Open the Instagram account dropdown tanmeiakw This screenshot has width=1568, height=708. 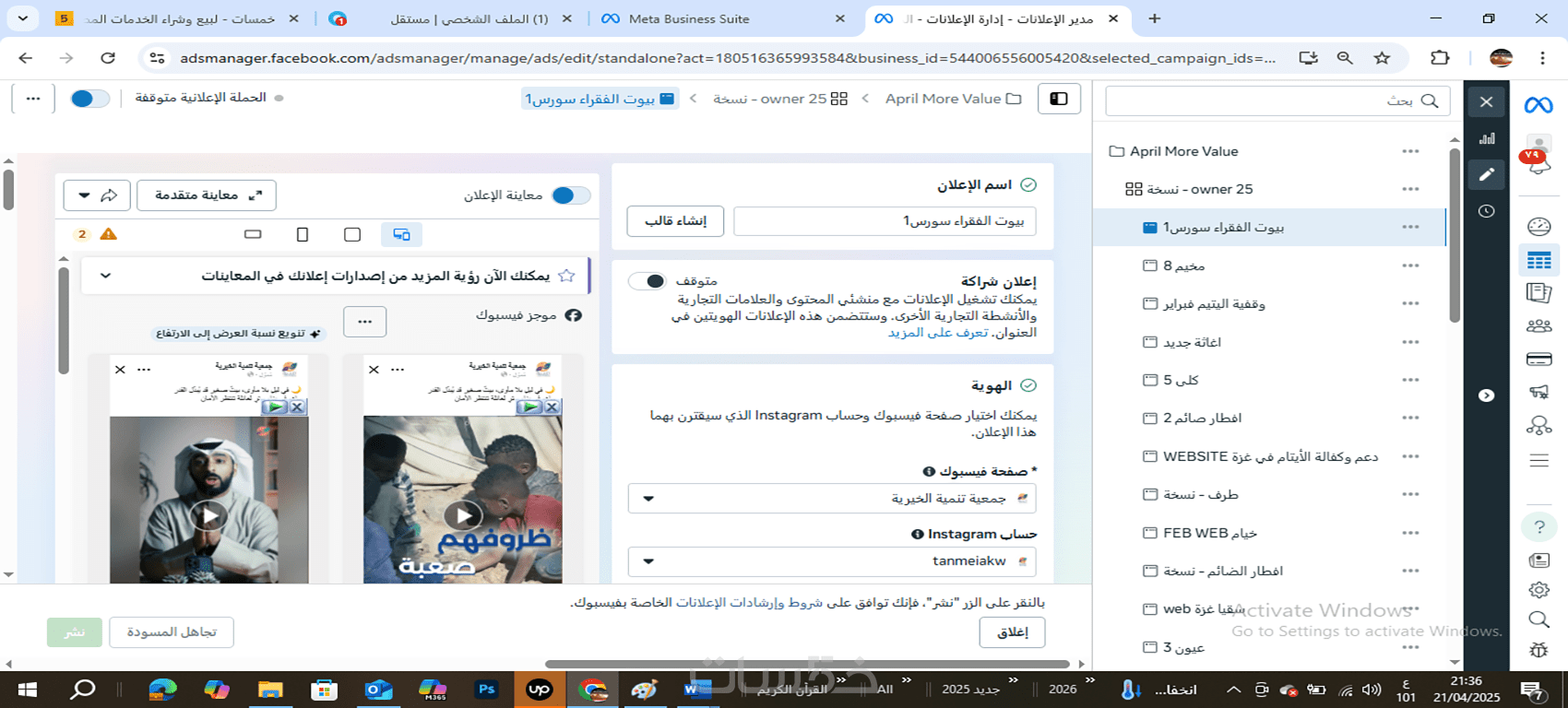pyautogui.click(x=832, y=560)
